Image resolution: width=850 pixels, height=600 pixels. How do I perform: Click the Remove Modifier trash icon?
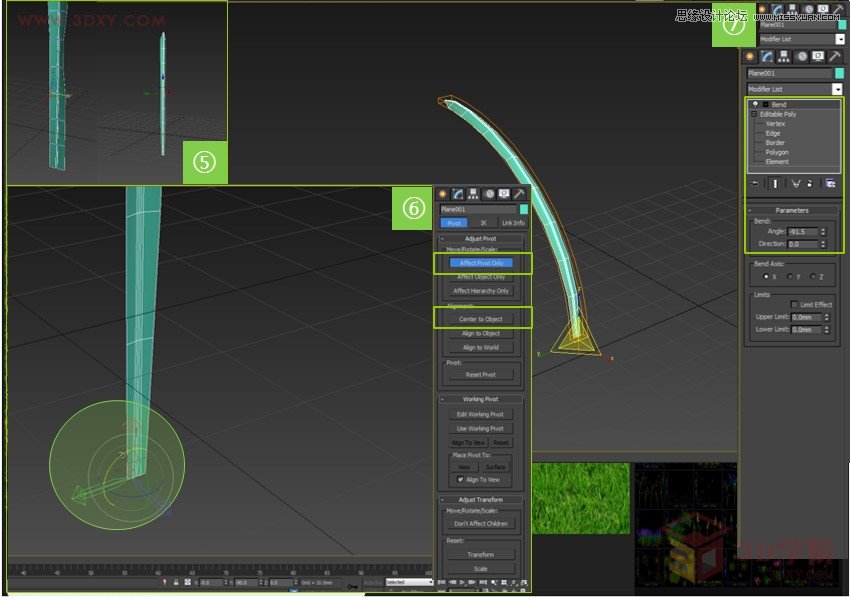coord(809,183)
